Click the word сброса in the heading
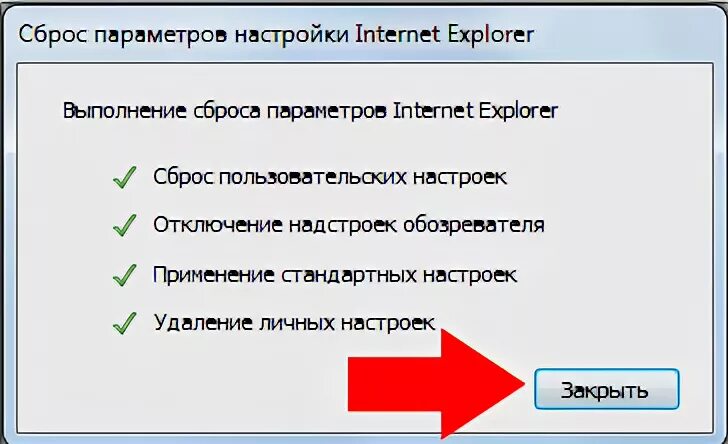This screenshot has height=444, width=728. click(x=227, y=111)
